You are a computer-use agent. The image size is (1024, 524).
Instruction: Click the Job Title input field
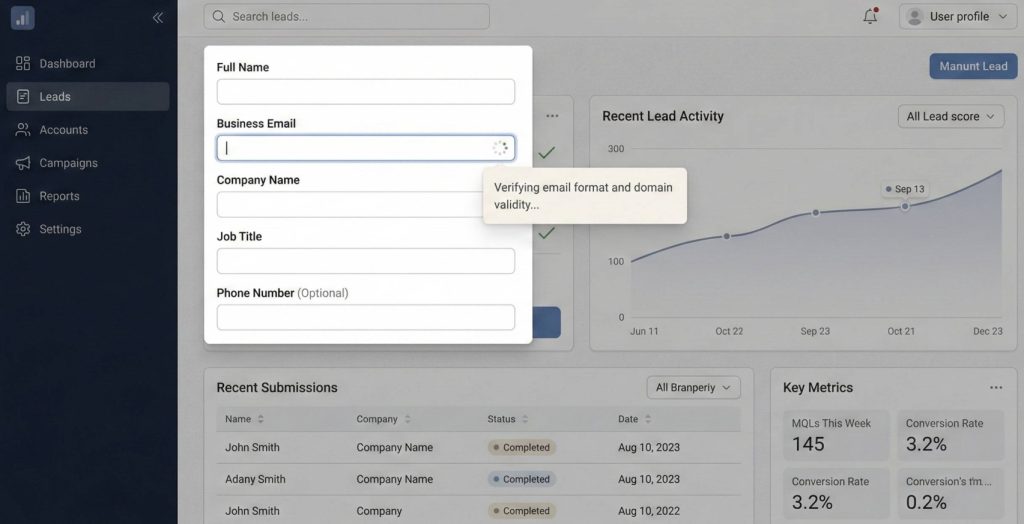point(365,261)
